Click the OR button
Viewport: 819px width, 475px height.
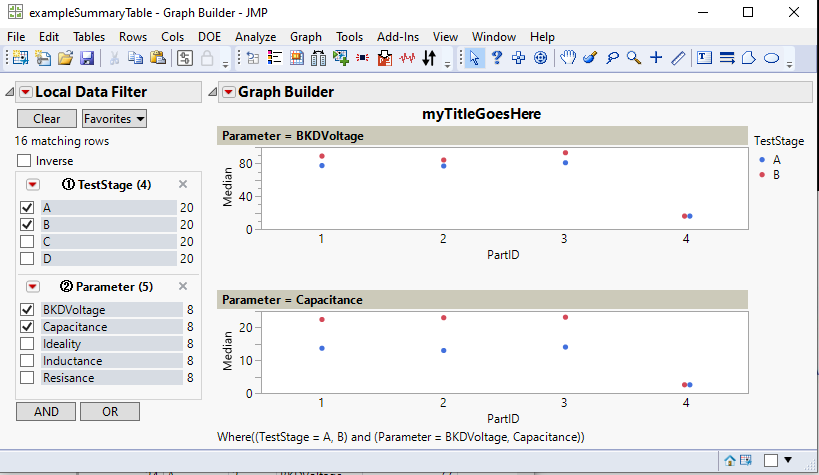(x=110, y=412)
